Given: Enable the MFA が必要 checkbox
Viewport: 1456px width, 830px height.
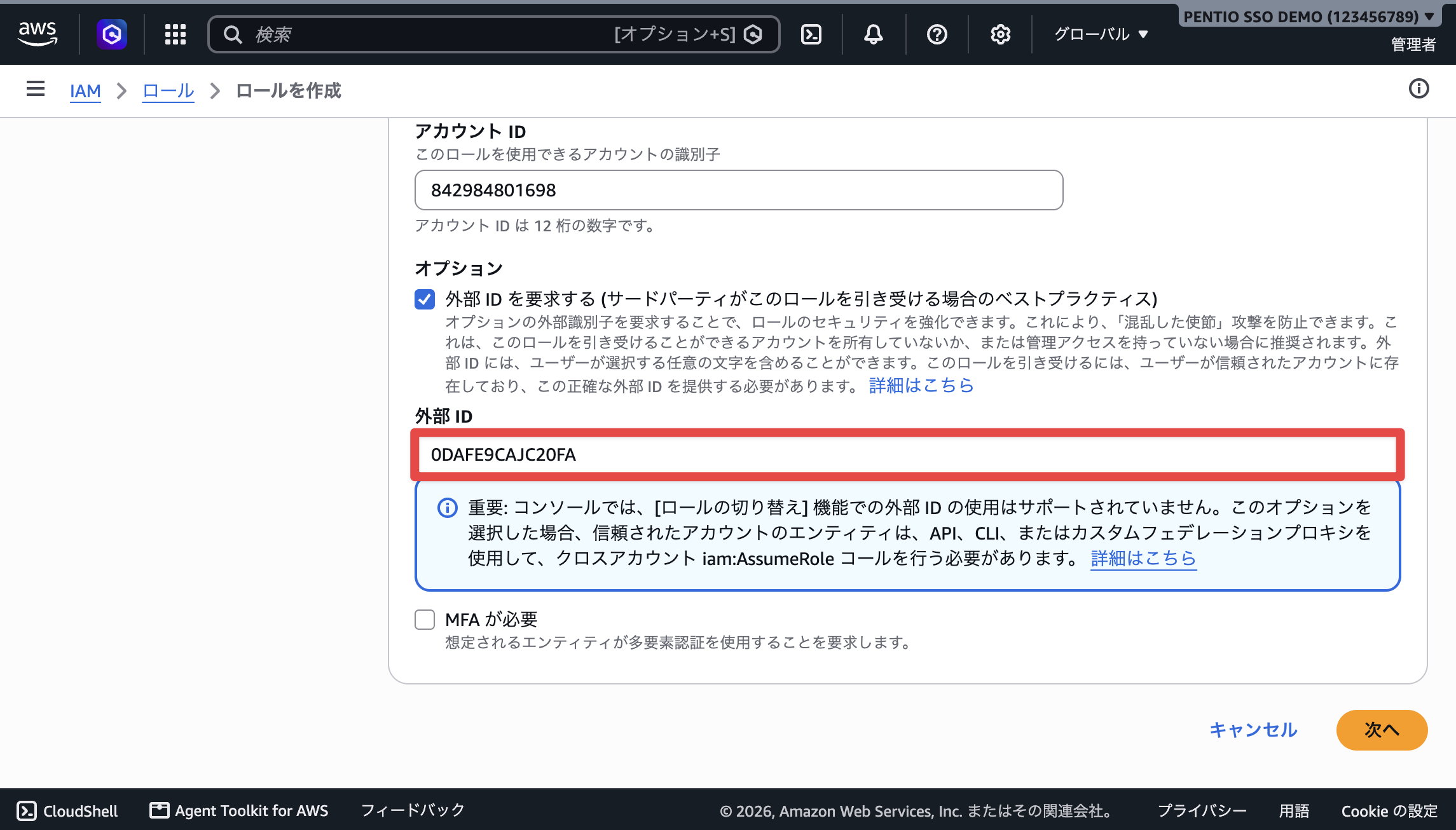Looking at the screenshot, I should 425,620.
